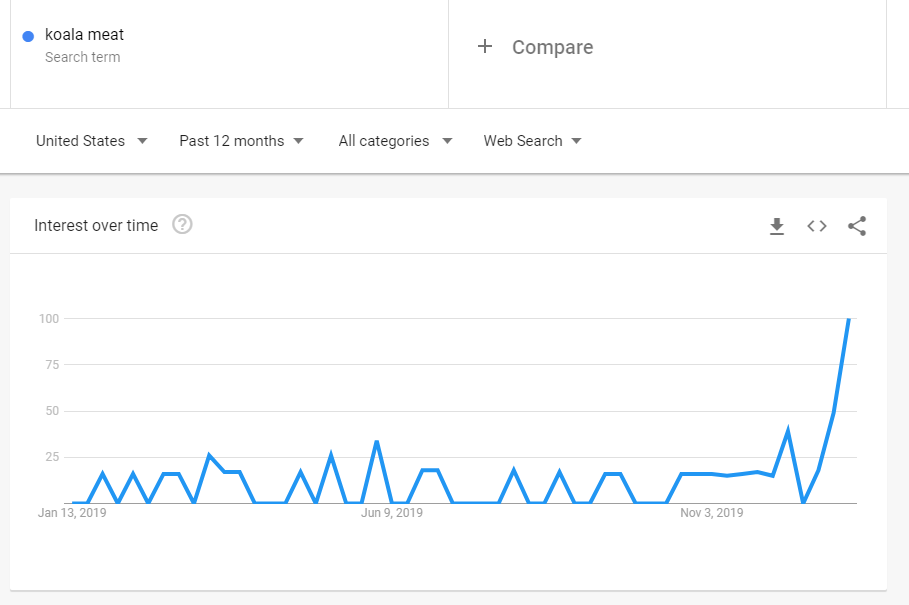The height and width of the screenshot is (605, 909).
Task: Click the Search term subtitle text
Action: 82,57
